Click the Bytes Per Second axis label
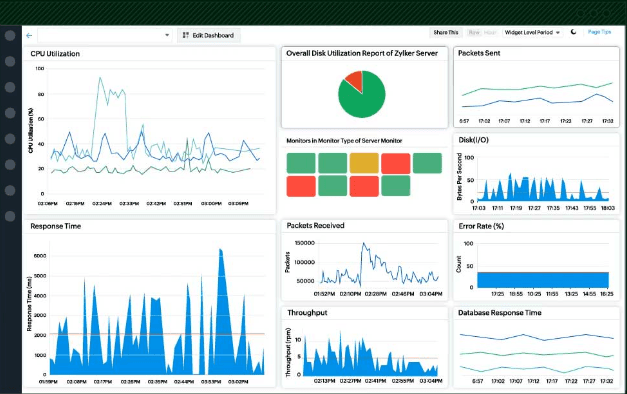This screenshot has height=394, width=627. click(x=459, y=176)
